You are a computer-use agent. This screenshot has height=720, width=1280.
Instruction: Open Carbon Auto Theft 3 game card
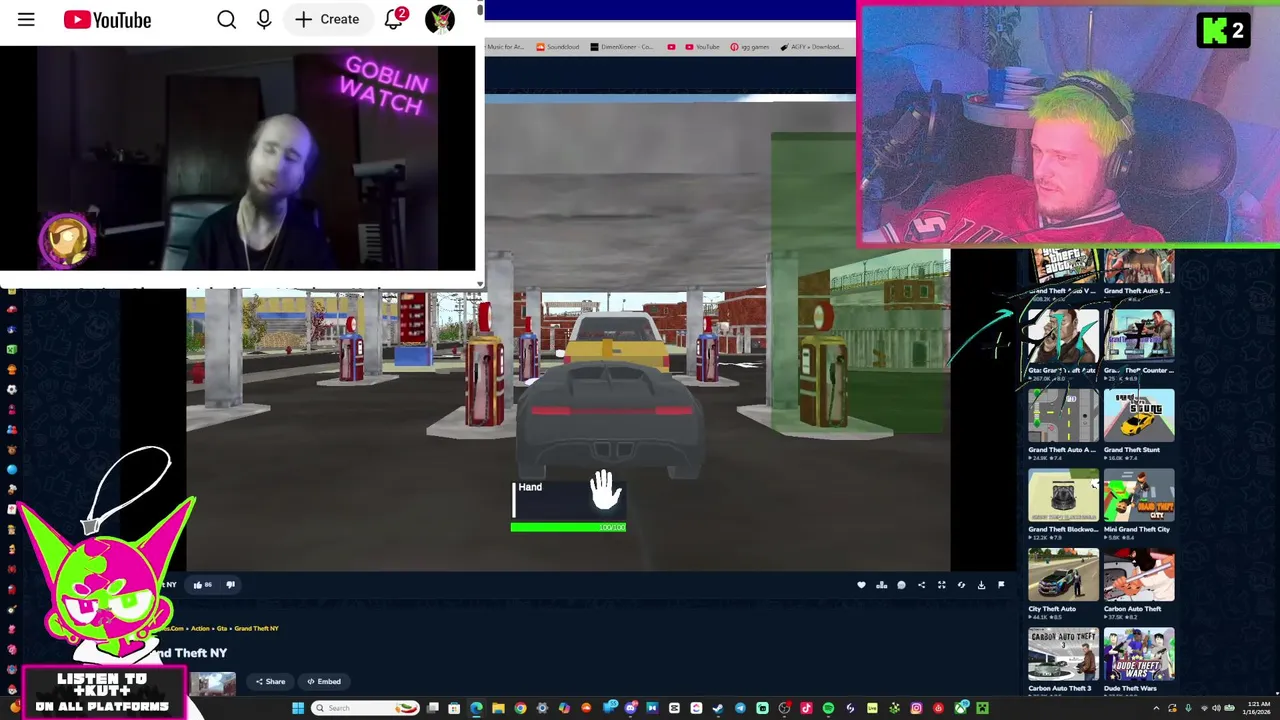coord(1063,660)
